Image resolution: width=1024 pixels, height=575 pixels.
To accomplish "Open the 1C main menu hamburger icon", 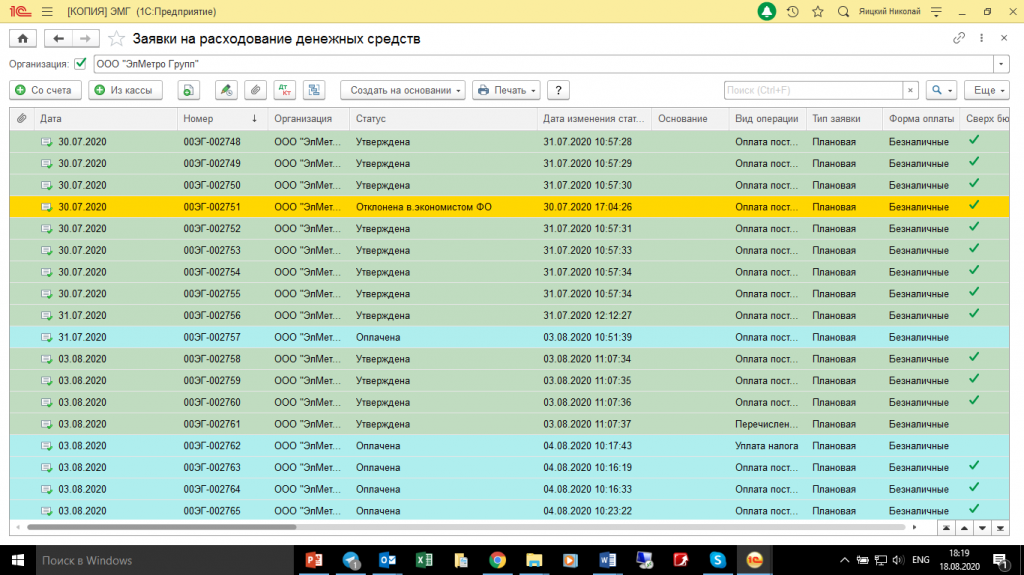I will [47, 12].
